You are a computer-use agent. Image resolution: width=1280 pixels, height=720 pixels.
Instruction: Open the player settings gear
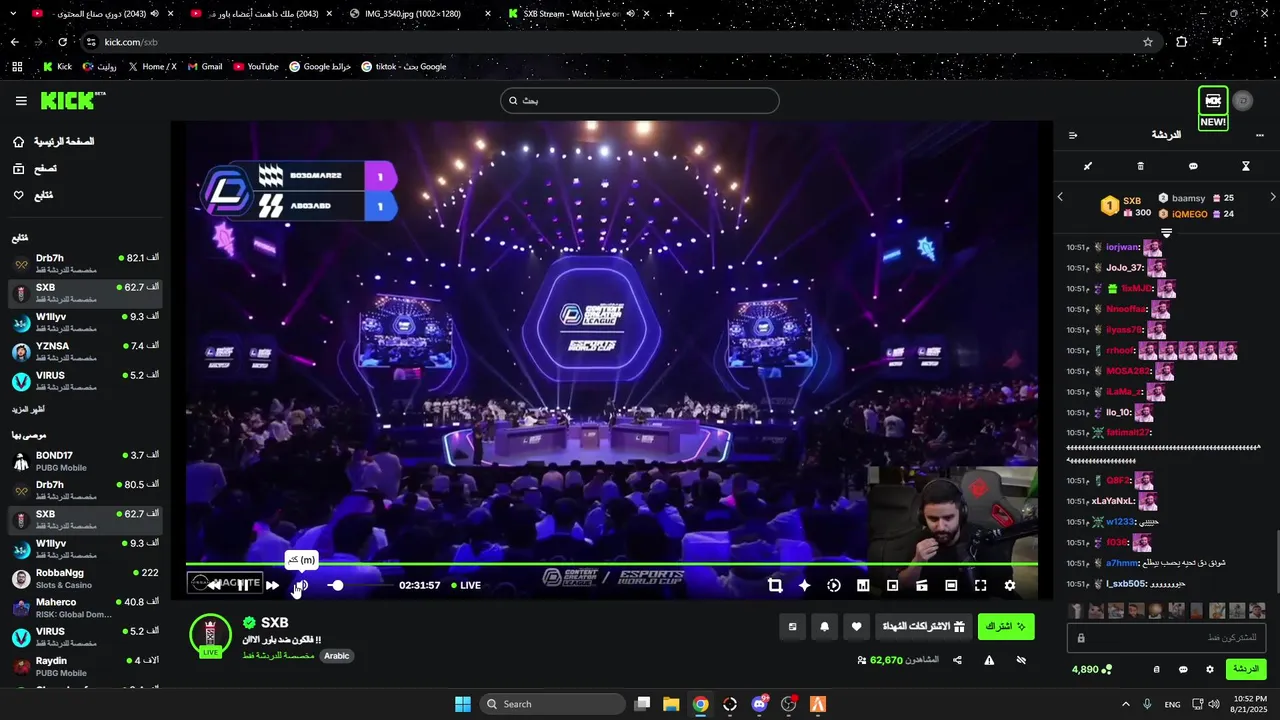point(1010,585)
